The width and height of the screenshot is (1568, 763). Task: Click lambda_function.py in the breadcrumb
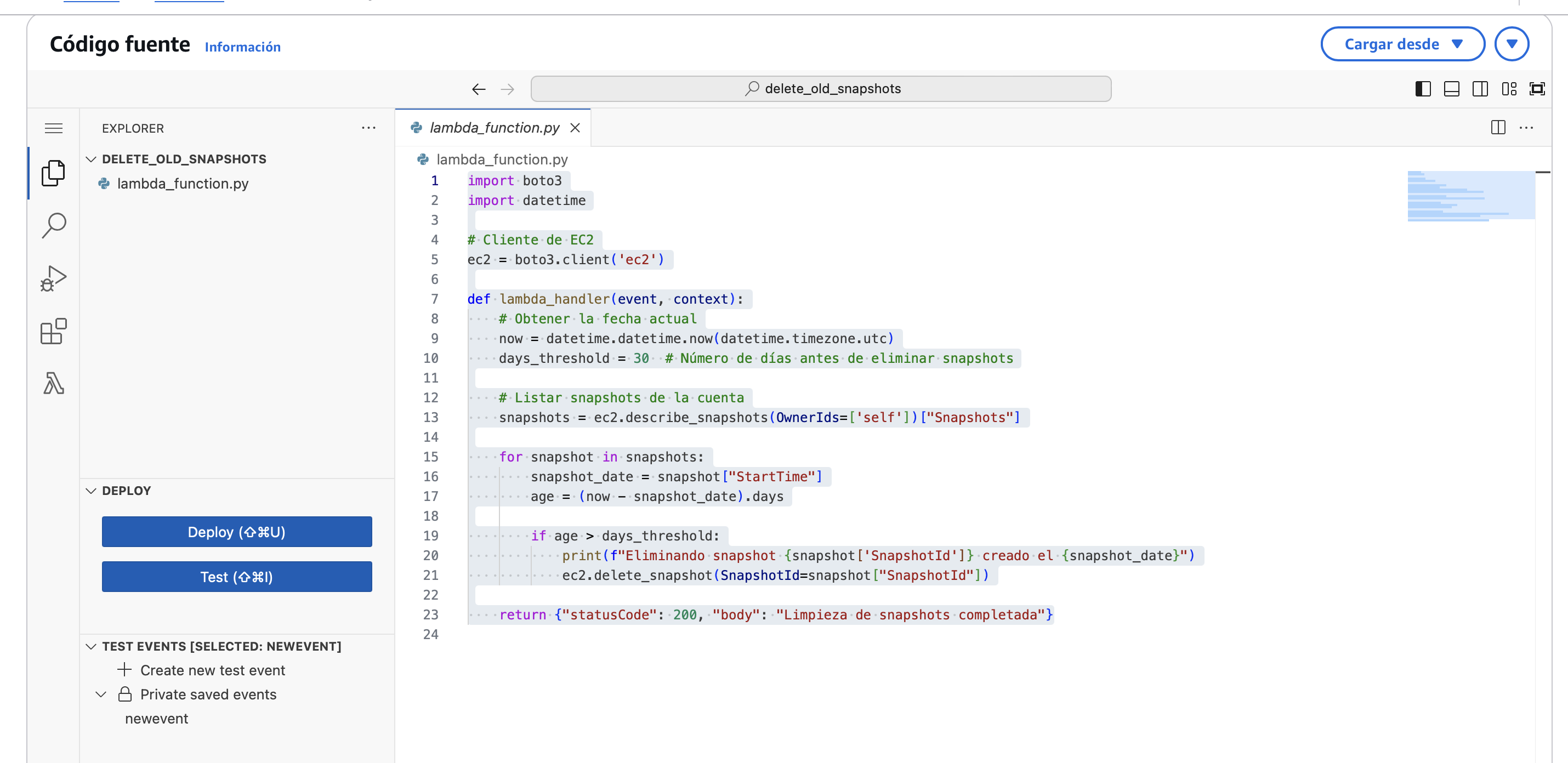pyautogui.click(x=502, y=160)
